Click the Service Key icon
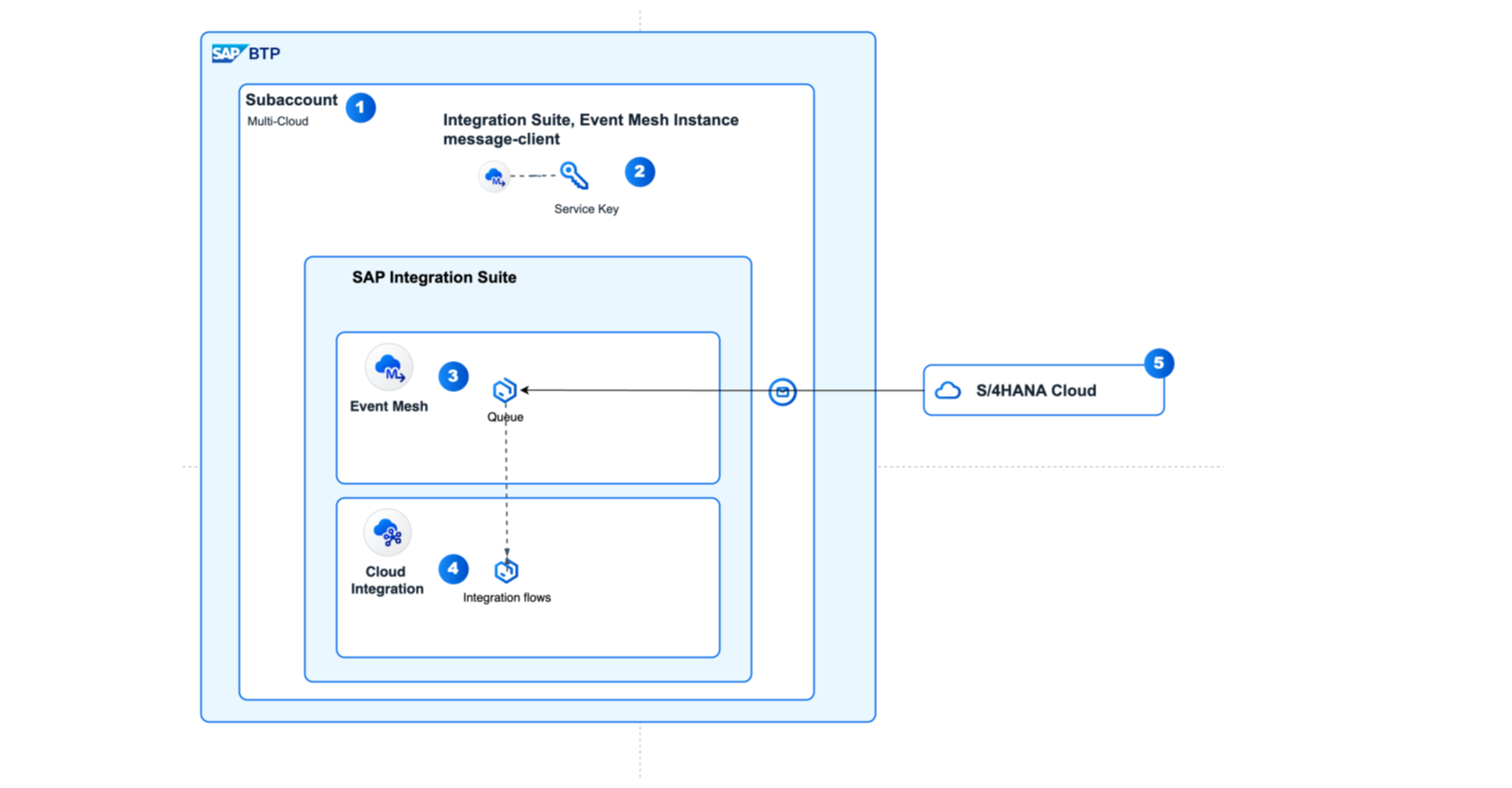Viewport: 1512px width, 788px height. pos(574,176)
